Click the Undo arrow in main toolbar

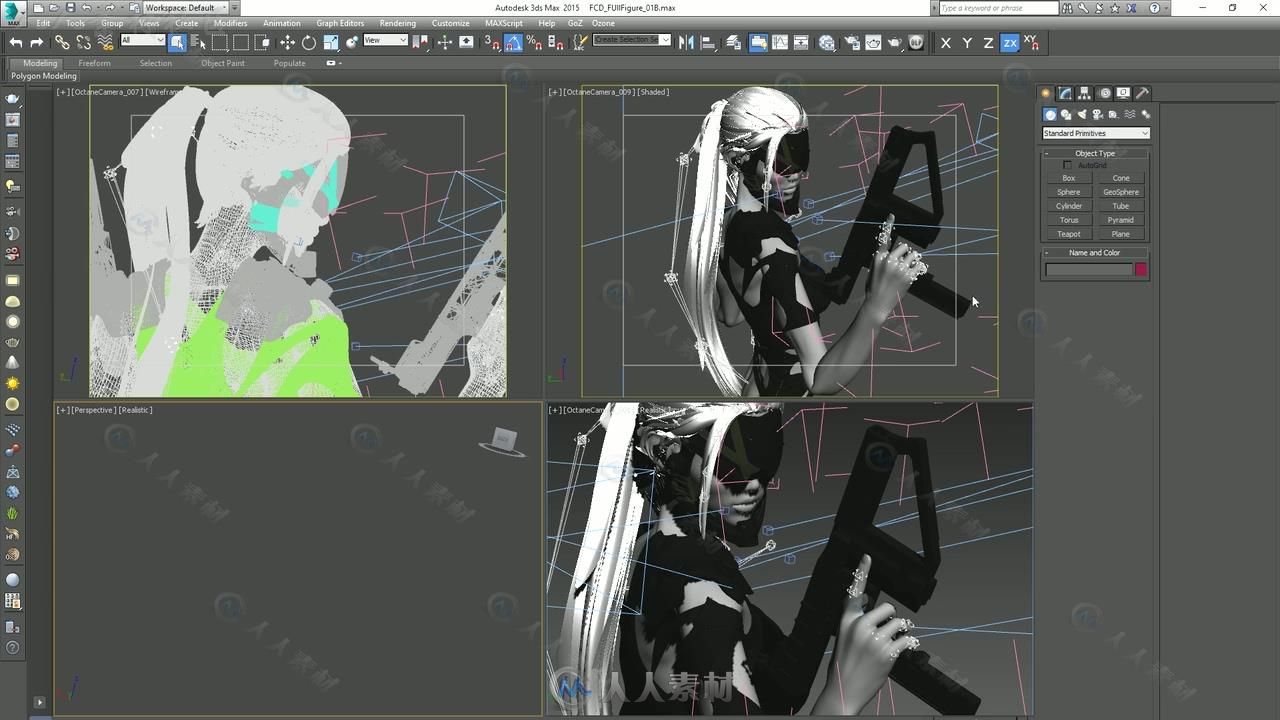16,42
